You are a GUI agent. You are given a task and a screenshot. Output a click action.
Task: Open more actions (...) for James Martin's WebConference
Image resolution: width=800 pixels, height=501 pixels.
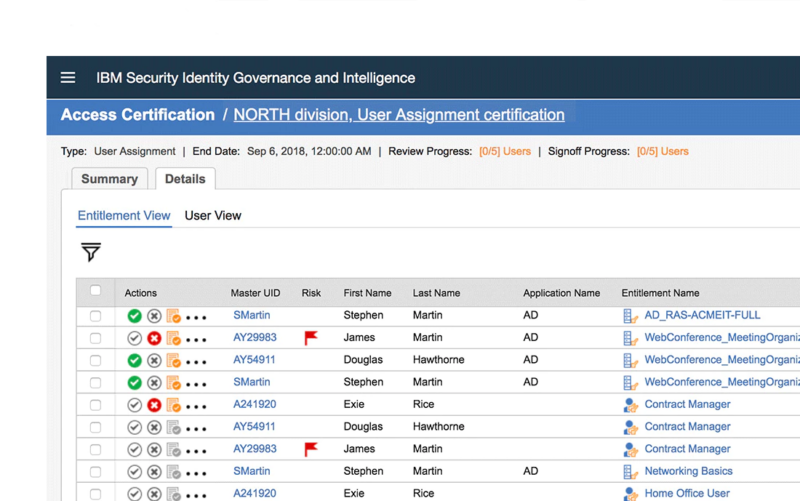tap(196, 340)
